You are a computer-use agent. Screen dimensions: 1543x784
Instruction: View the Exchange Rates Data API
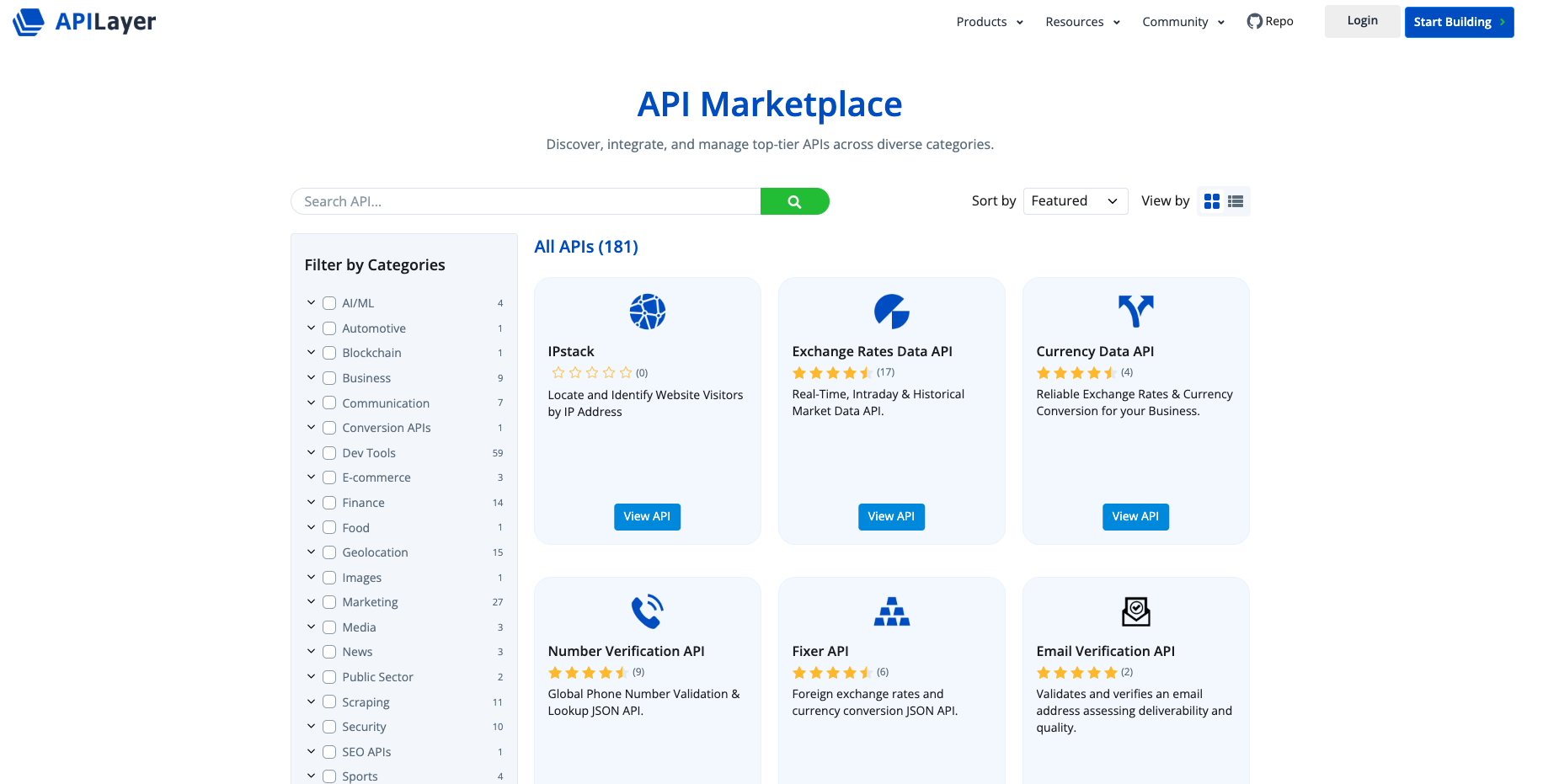(x=891, y=516)
